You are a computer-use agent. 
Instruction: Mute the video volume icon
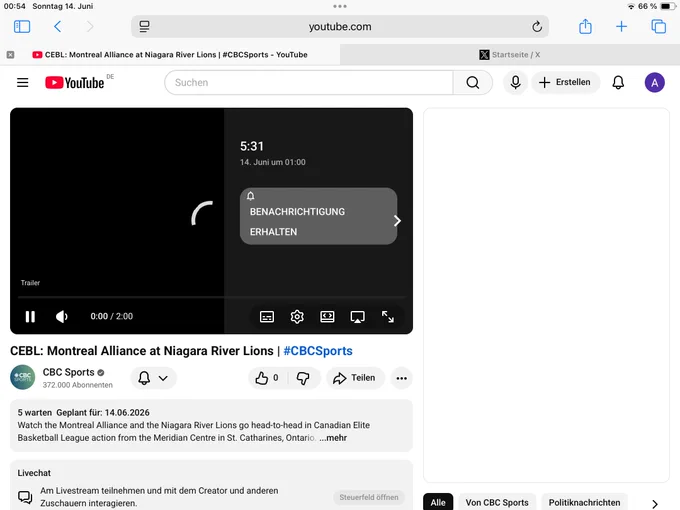62,317
